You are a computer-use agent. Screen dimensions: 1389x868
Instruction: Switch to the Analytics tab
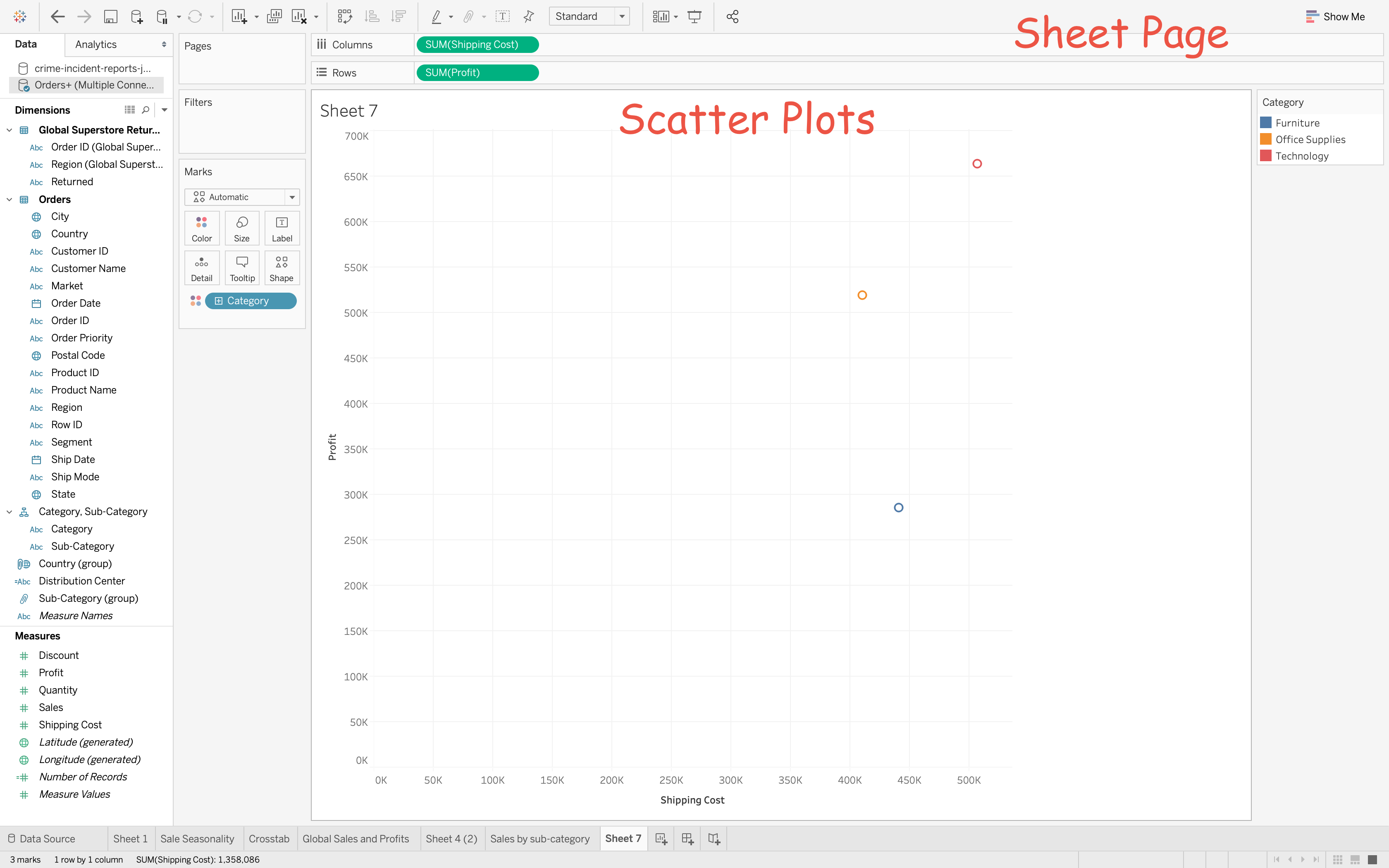(96, 44)
